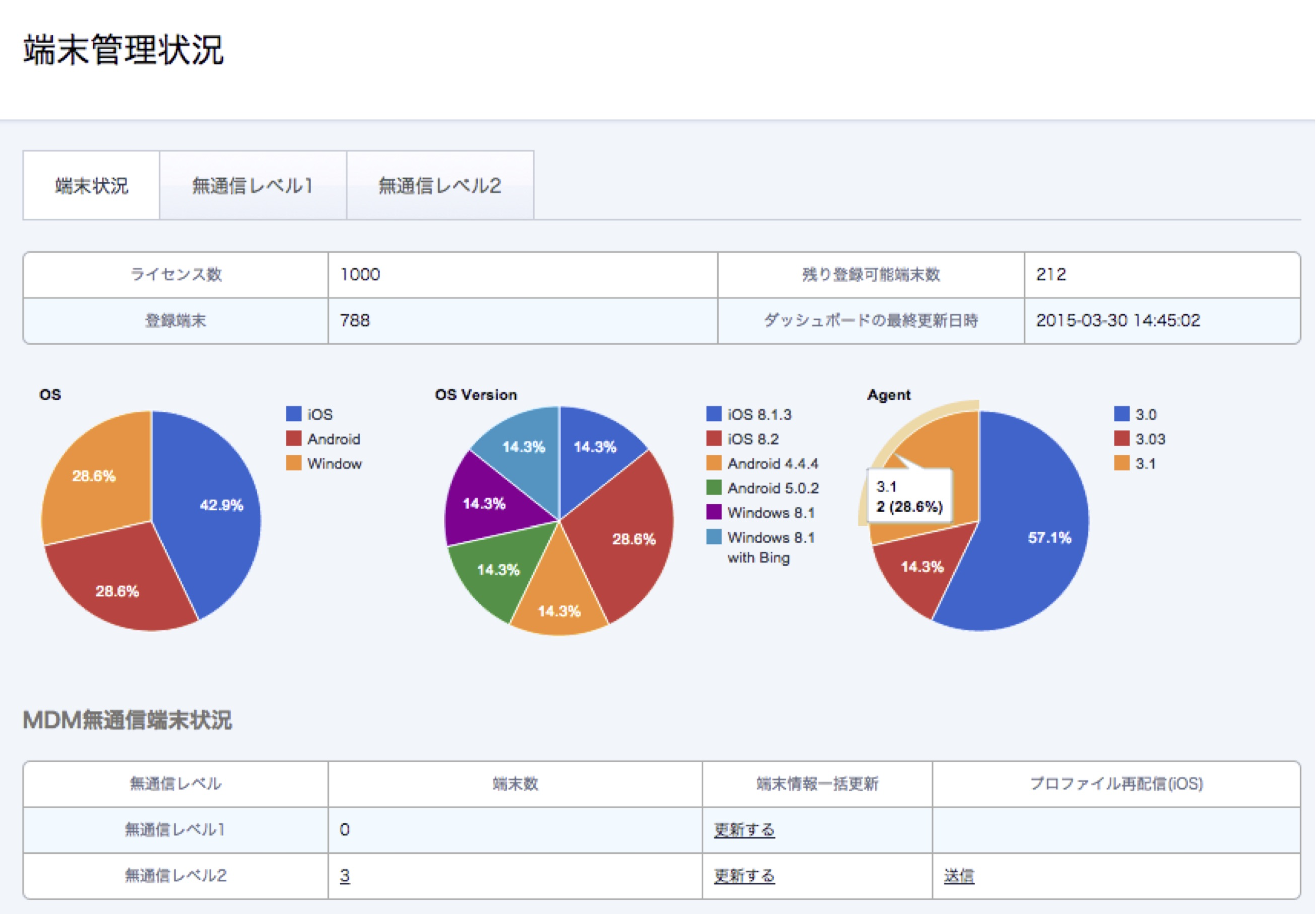Select iOS 8.2 legend swatch
This screenshot has height=914, width=1316.
(714, 438)
